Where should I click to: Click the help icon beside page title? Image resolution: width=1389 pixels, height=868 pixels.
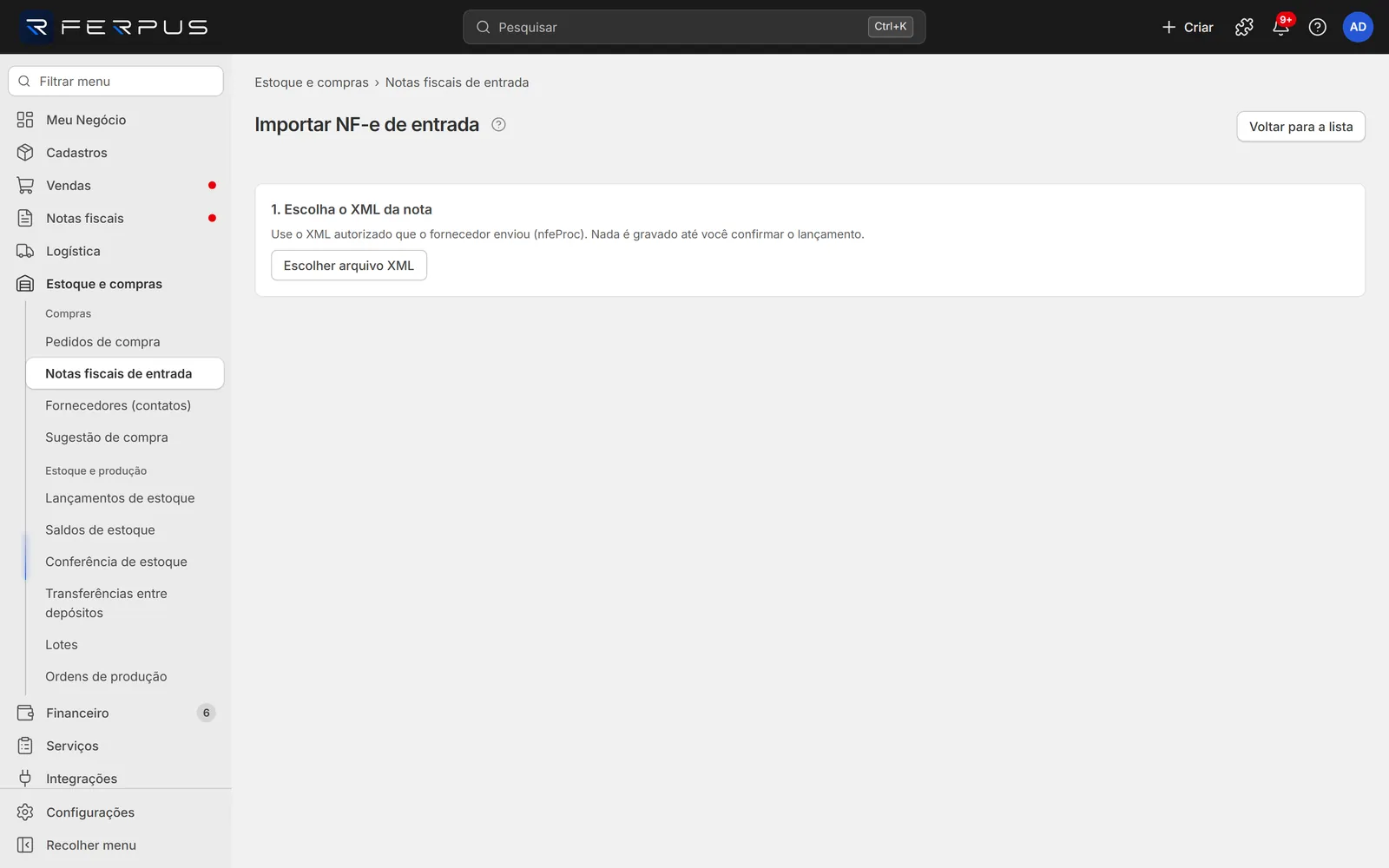tap(498, 124)
